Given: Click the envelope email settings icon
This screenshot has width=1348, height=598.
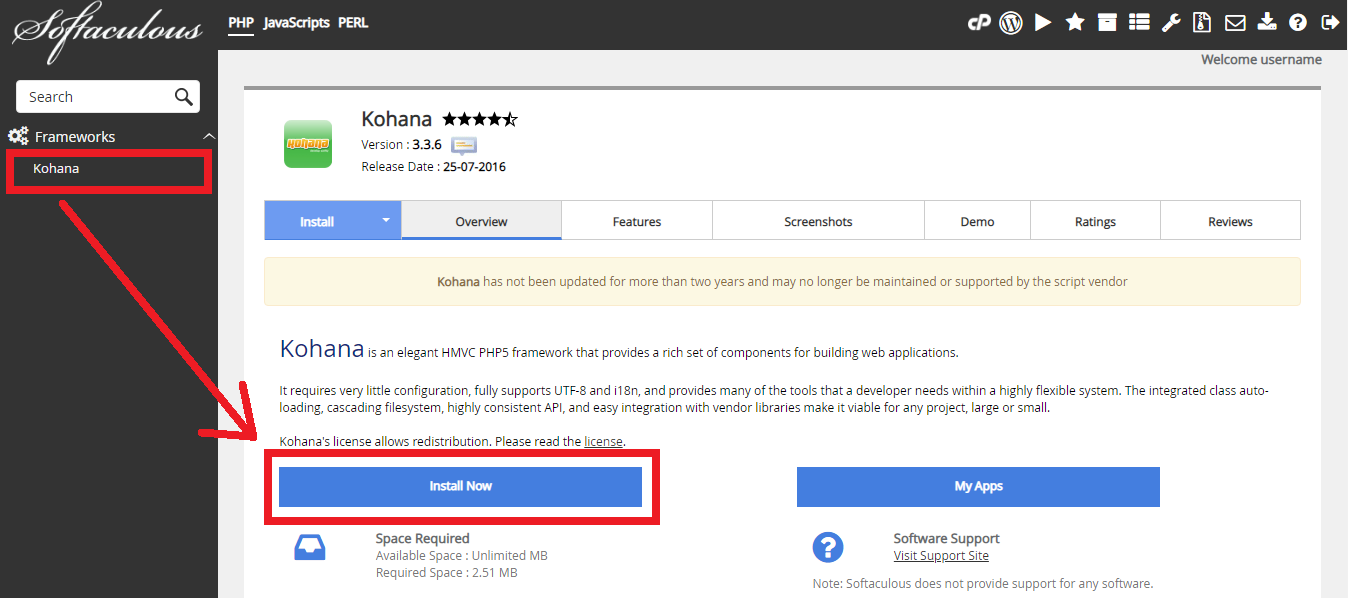Looking at the screenshot, I should 1235,22.
